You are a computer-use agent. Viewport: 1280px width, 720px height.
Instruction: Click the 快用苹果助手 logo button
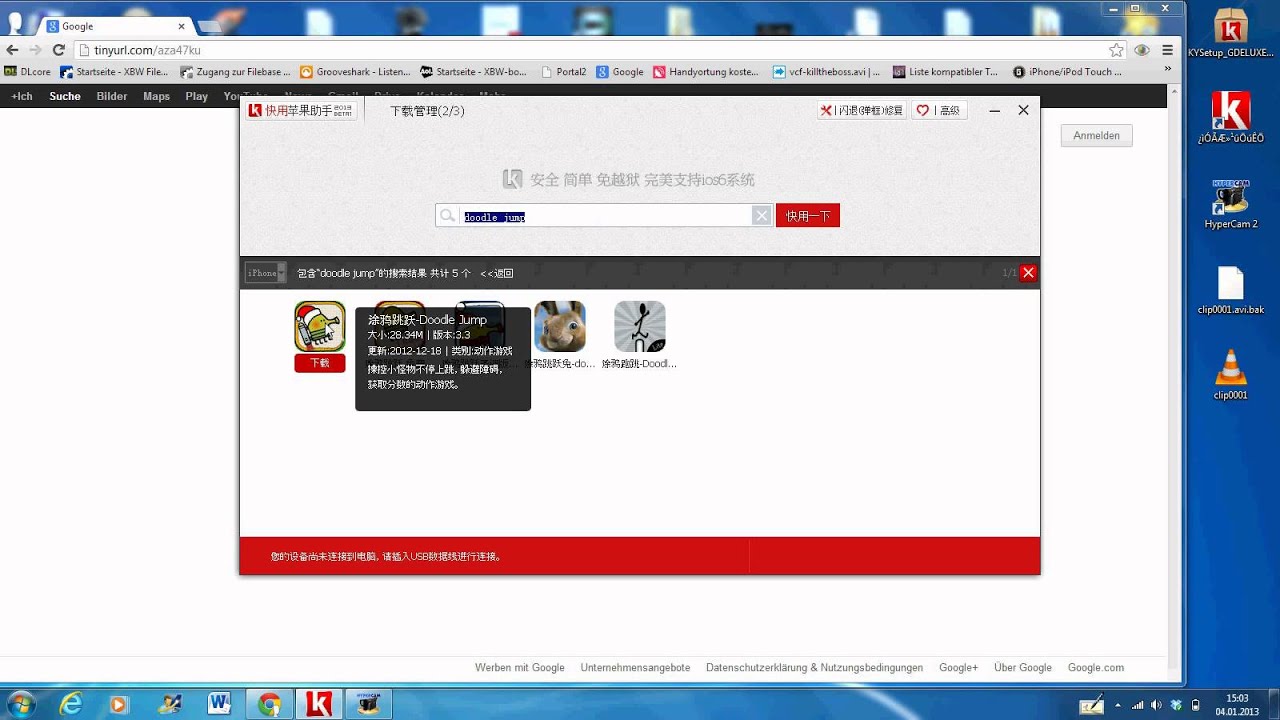coord(301,111)
